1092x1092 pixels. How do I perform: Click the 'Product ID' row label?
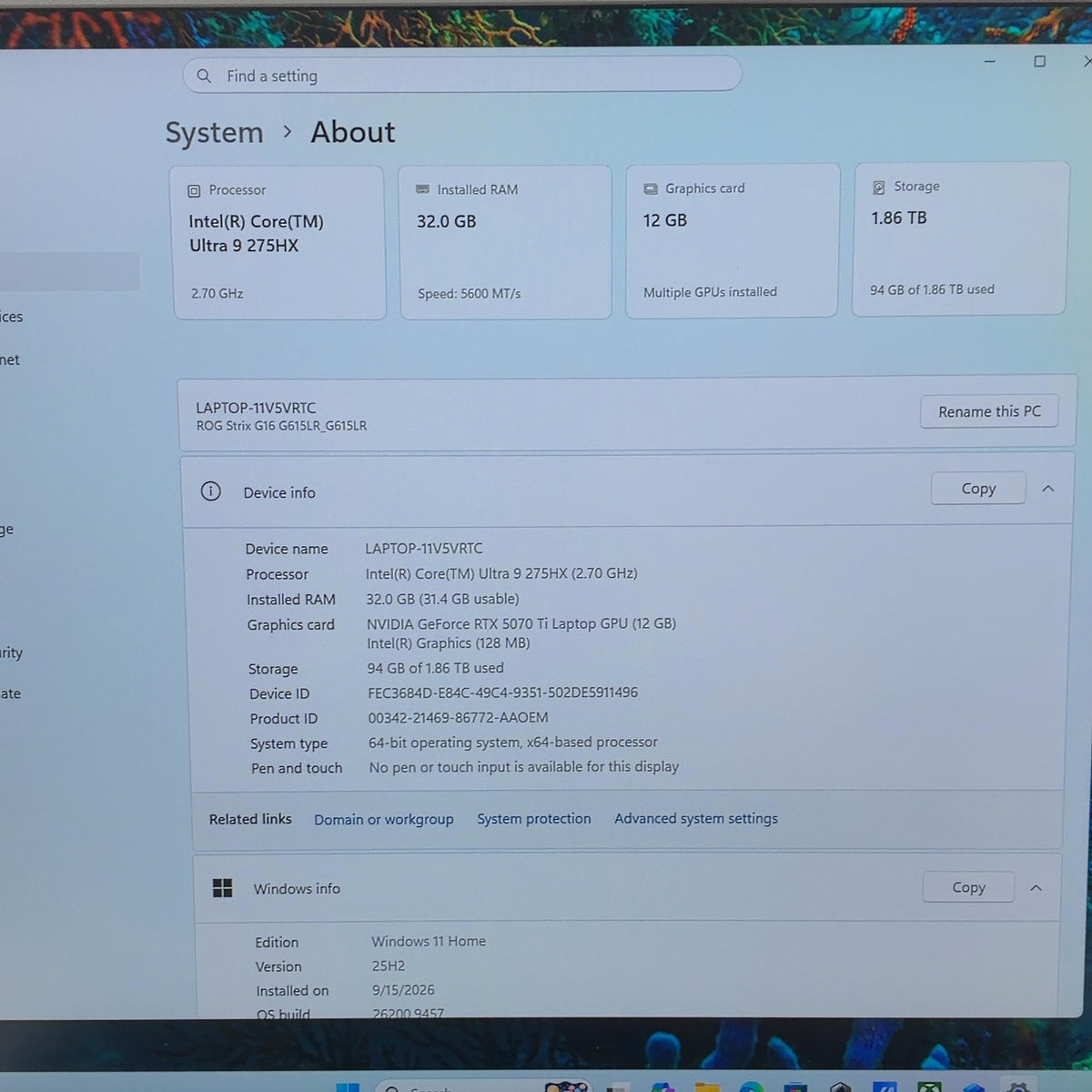click(x=284, y=719)
